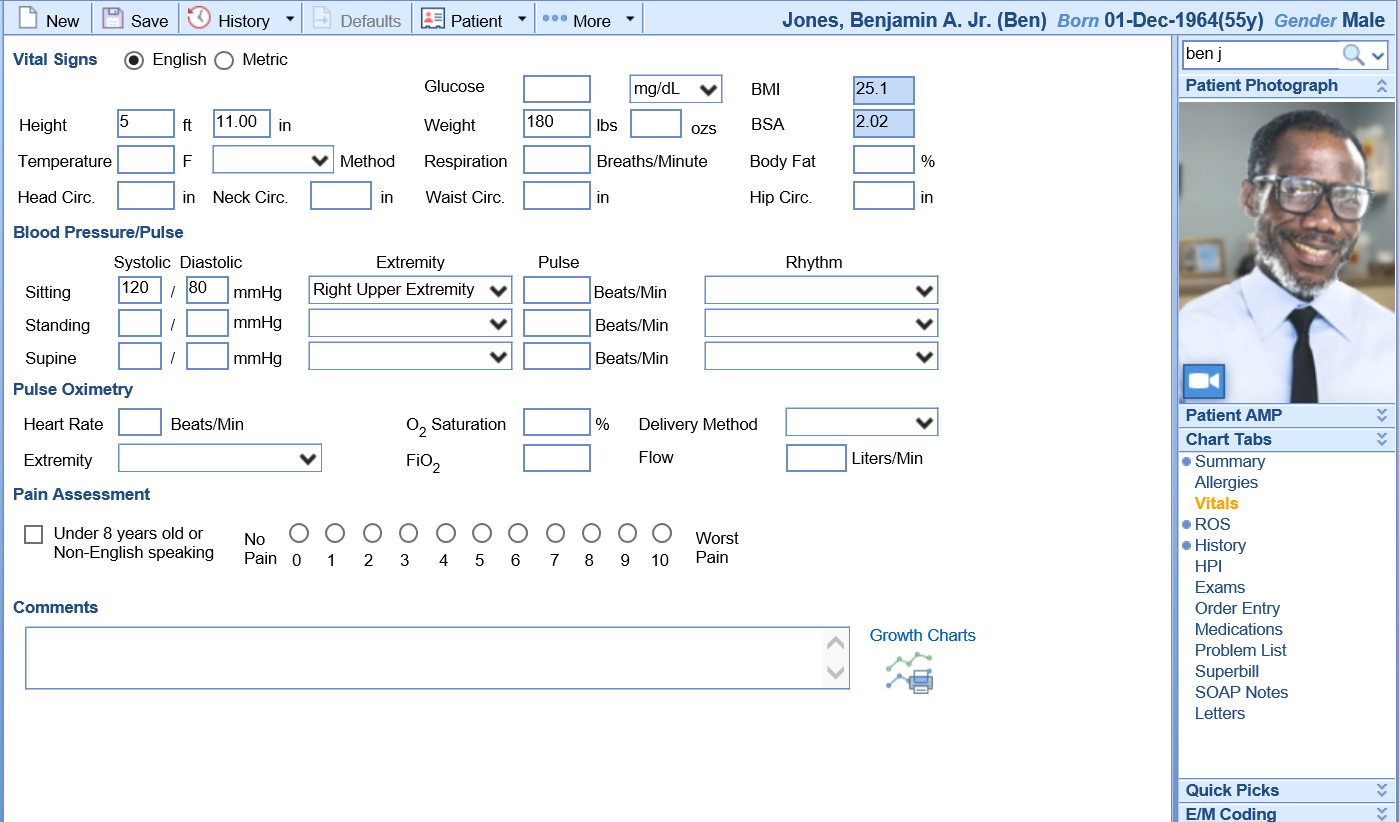1399x822 pixels.
Task: Open the Supine Rhythm dropdown
Action: click(x=821, y=356)
